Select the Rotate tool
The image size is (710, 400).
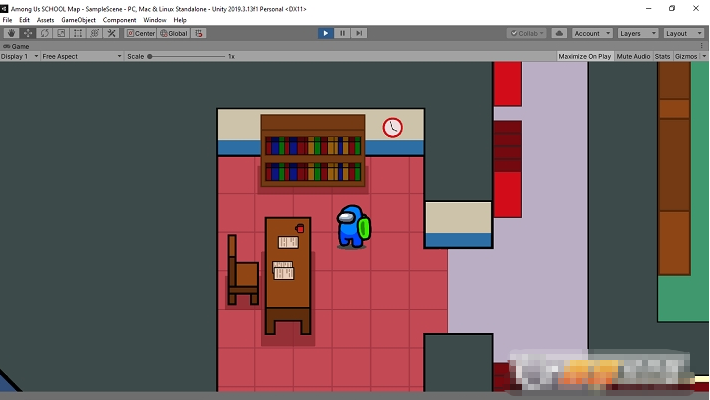coord(45,33)
